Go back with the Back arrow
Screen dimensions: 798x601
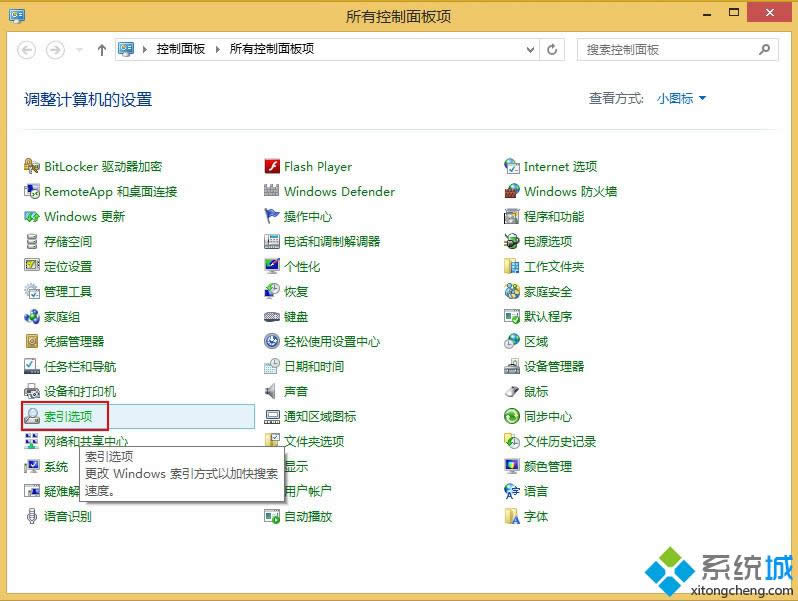[26, 50]
